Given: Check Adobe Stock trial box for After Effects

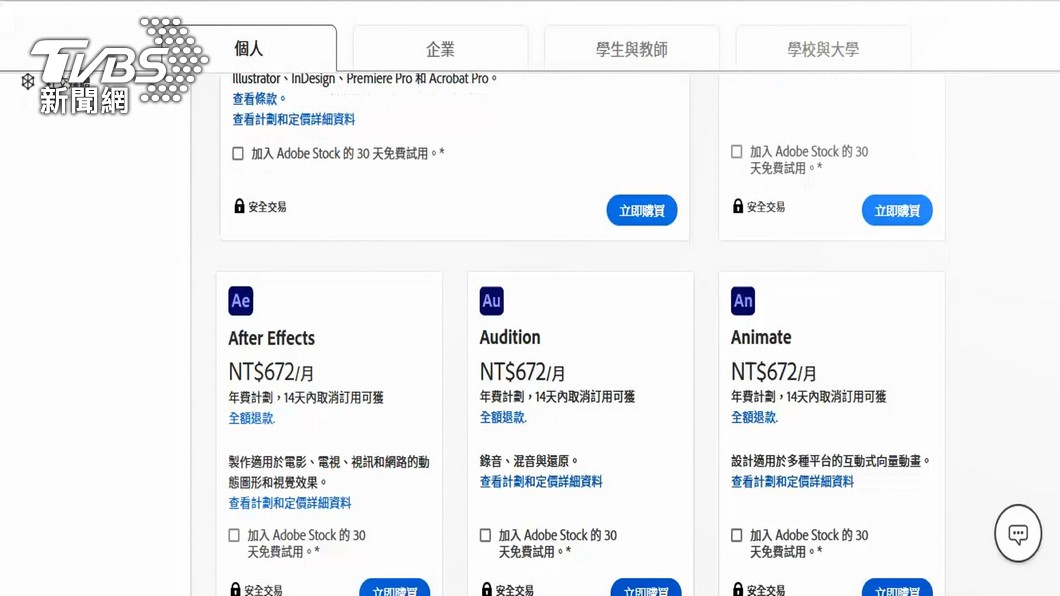Looking at the screenshot, I should tap(234, 535).
